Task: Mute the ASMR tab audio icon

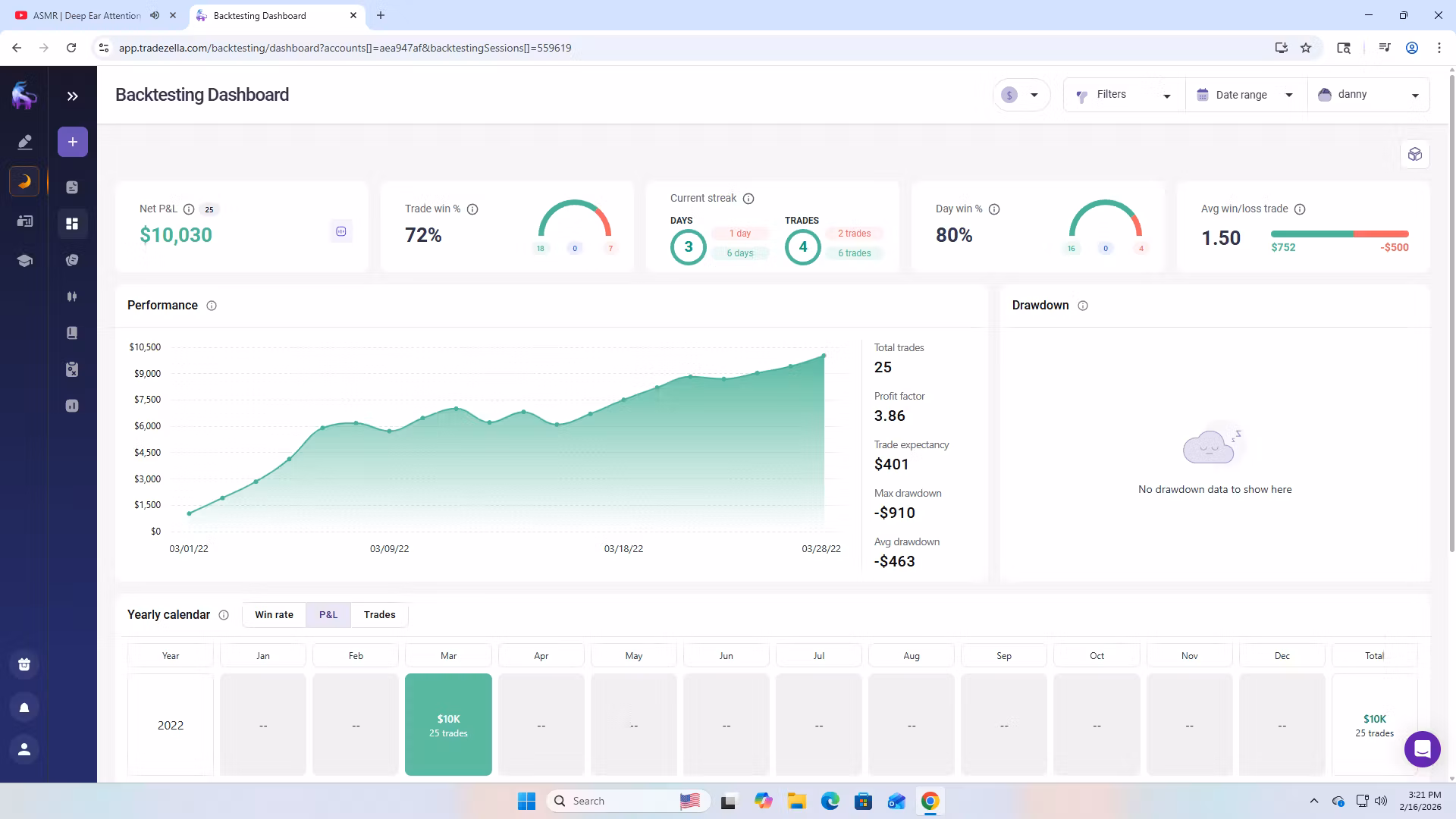Action: point(155,15)
